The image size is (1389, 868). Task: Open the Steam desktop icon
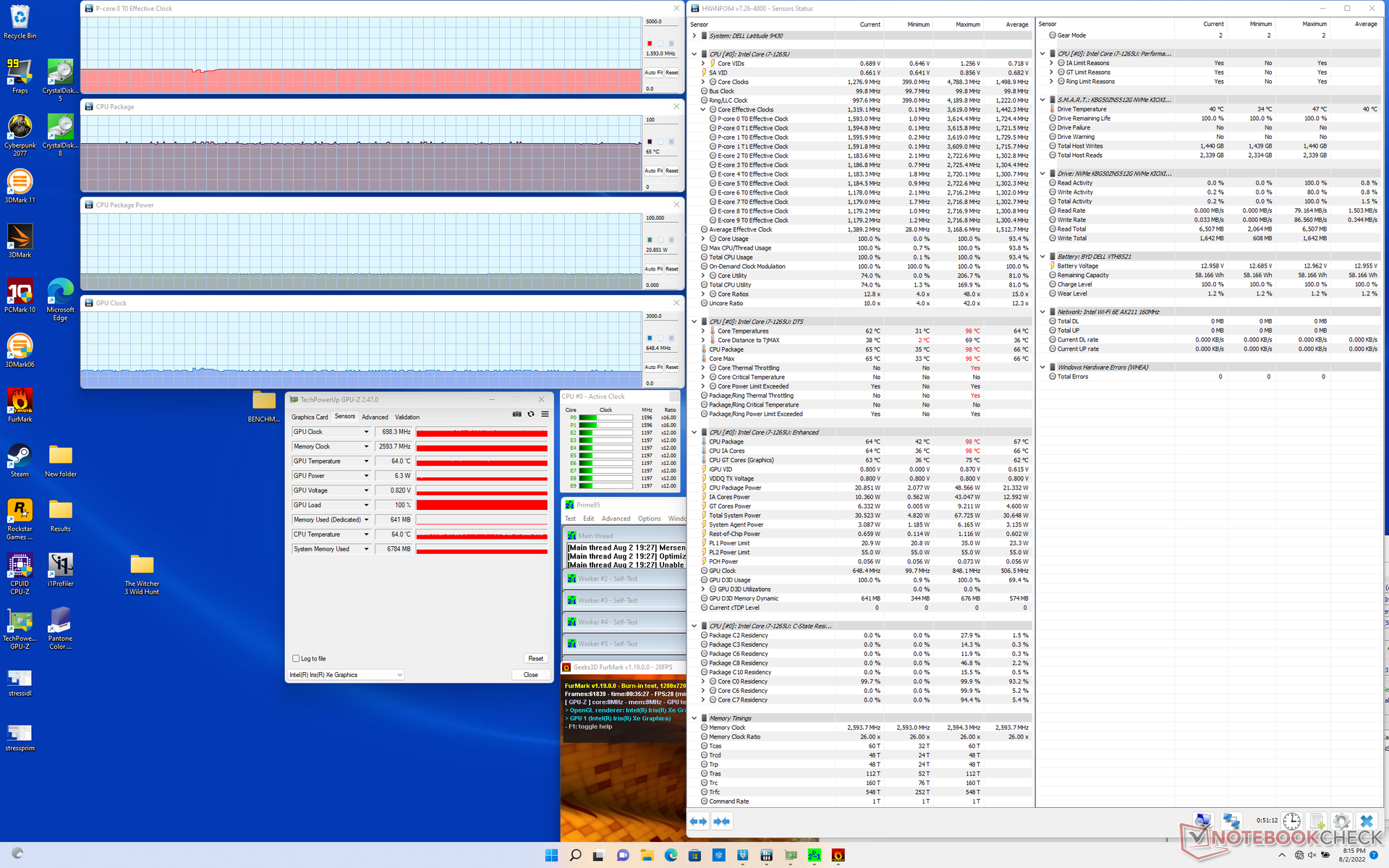(20, 460)
